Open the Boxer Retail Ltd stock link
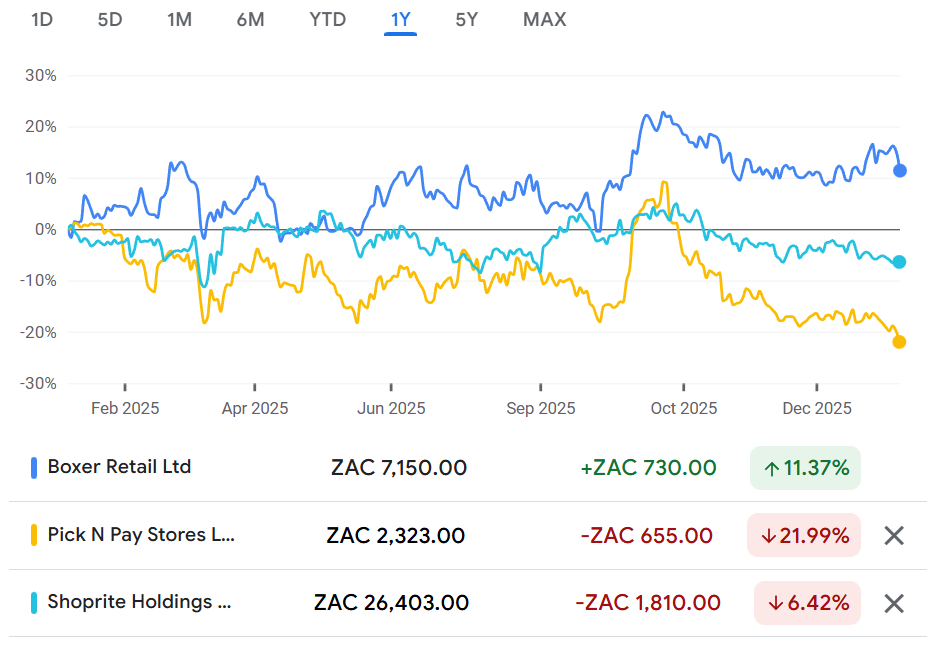 (x=119, y=467)
